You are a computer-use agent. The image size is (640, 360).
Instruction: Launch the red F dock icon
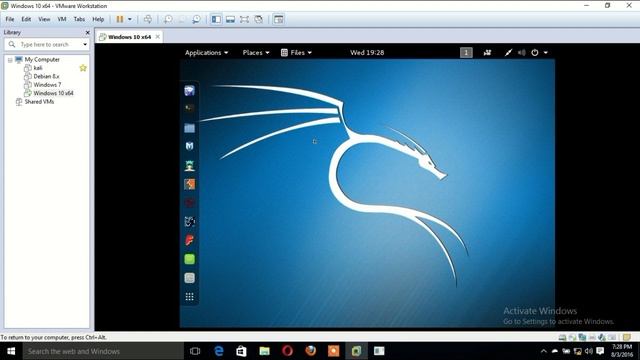coord(189,240)
